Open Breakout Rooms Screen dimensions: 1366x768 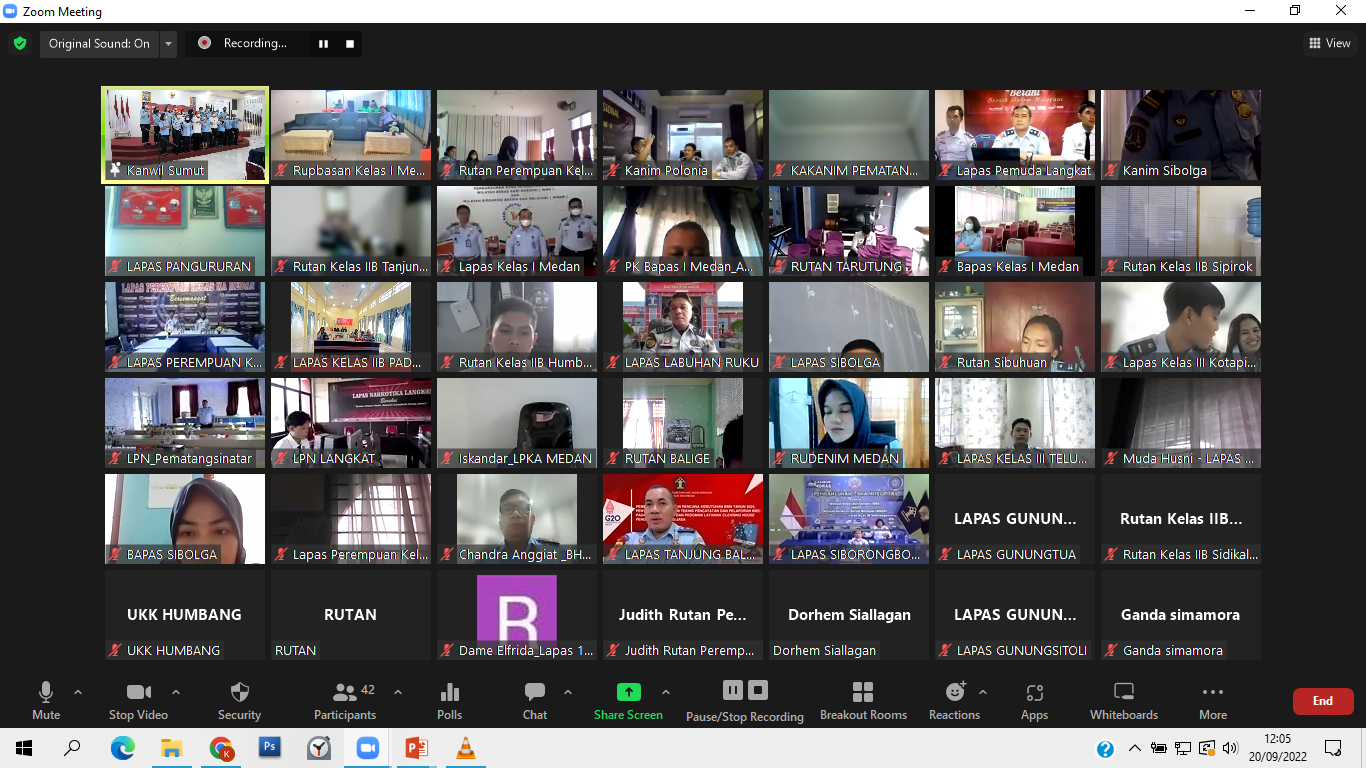[x=863, y=700]
